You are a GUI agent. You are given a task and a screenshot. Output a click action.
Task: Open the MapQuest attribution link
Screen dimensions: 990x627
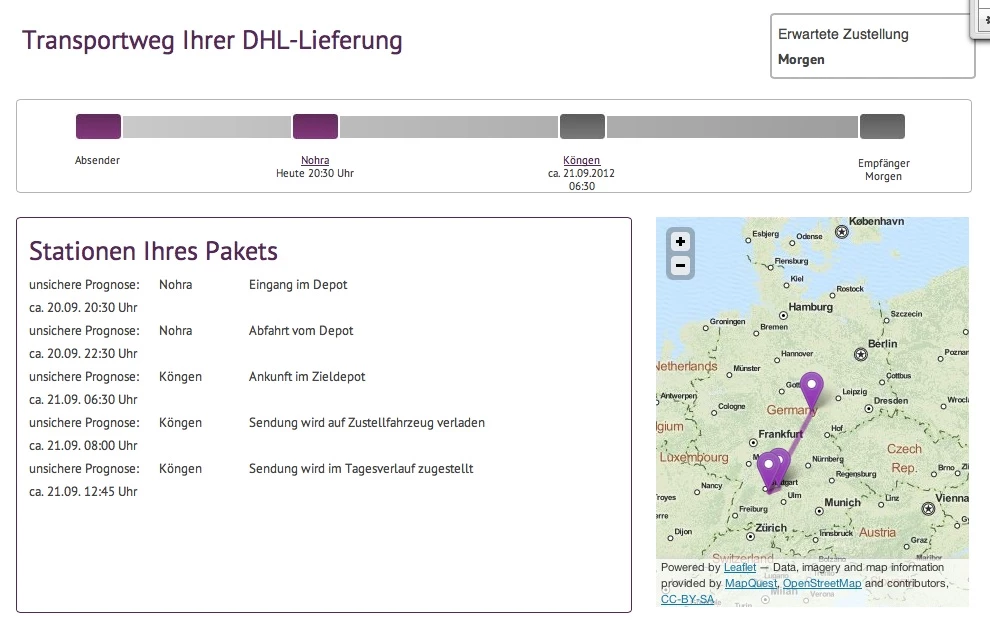[x=751, y=583]
